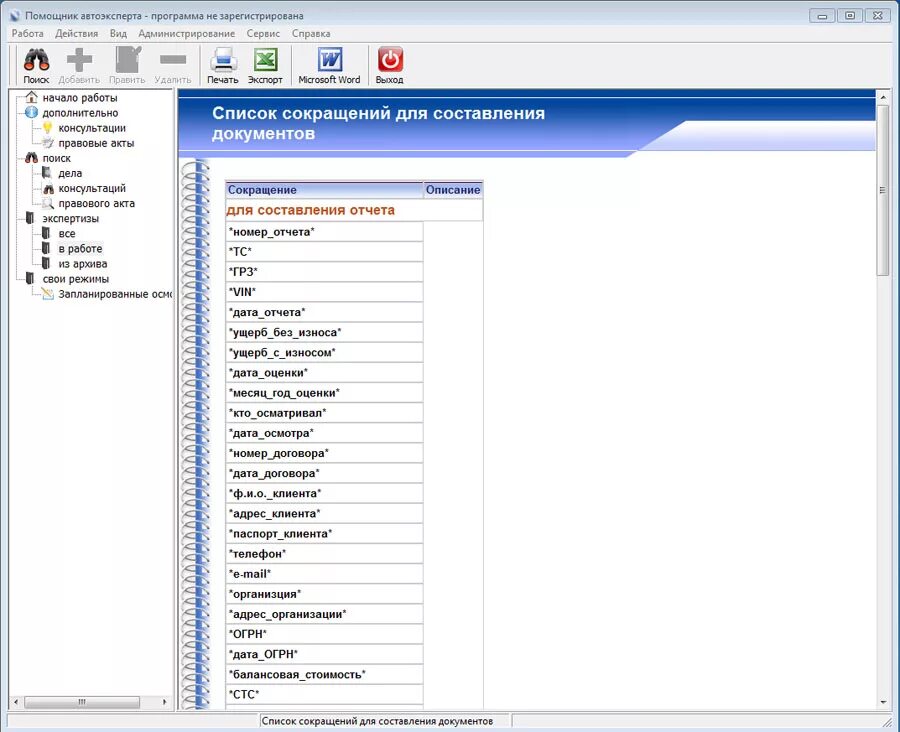Select в работе expertise list
Screen dimensions: 900x732
(80, 249)
